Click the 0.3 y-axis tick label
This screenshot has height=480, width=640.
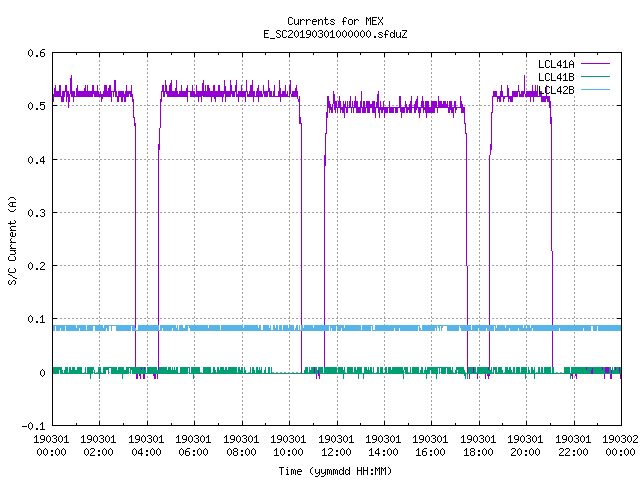[x=36, y=213]
